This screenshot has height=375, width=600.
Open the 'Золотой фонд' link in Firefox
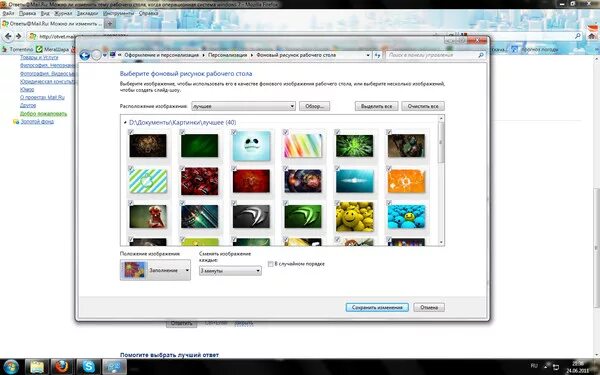click(x=37, y=122)
